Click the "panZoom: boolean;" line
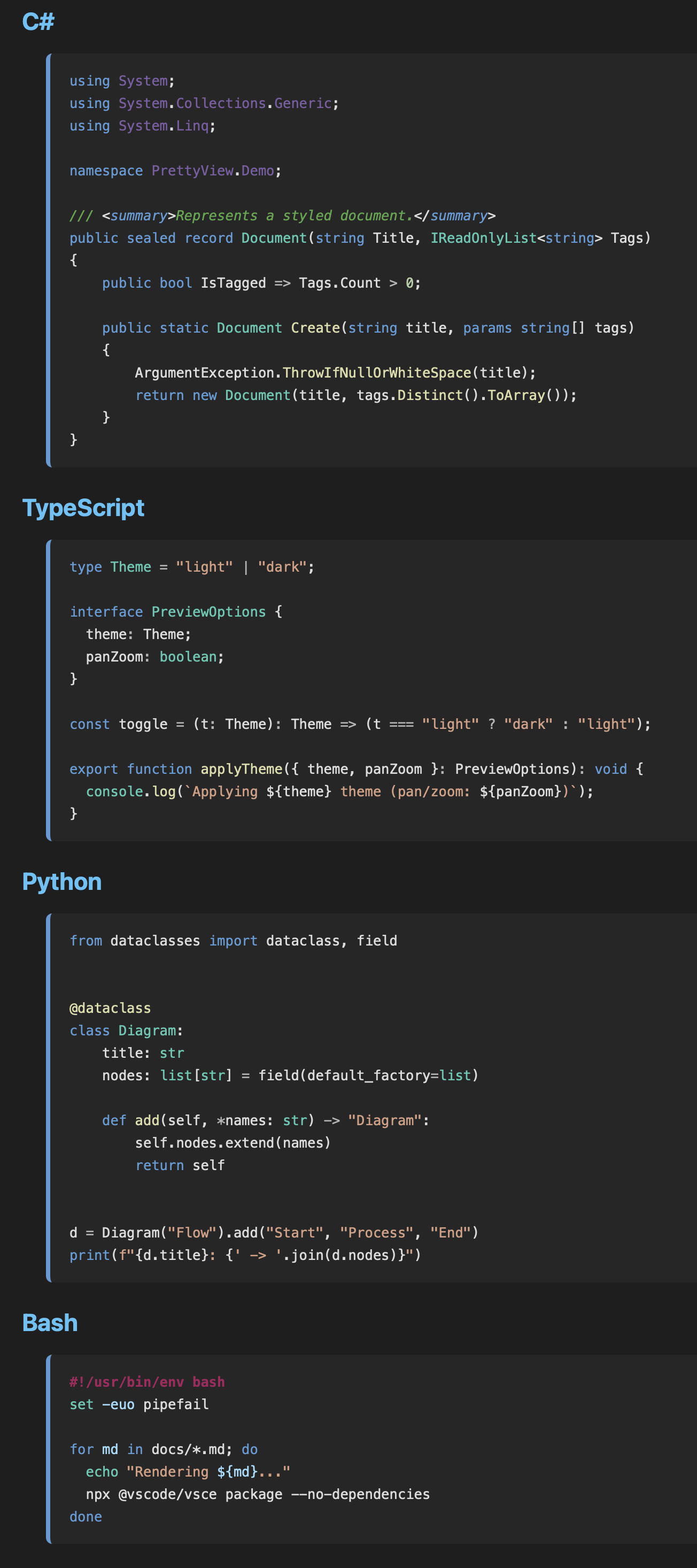Screen dimensions: 697x1568 154,657
